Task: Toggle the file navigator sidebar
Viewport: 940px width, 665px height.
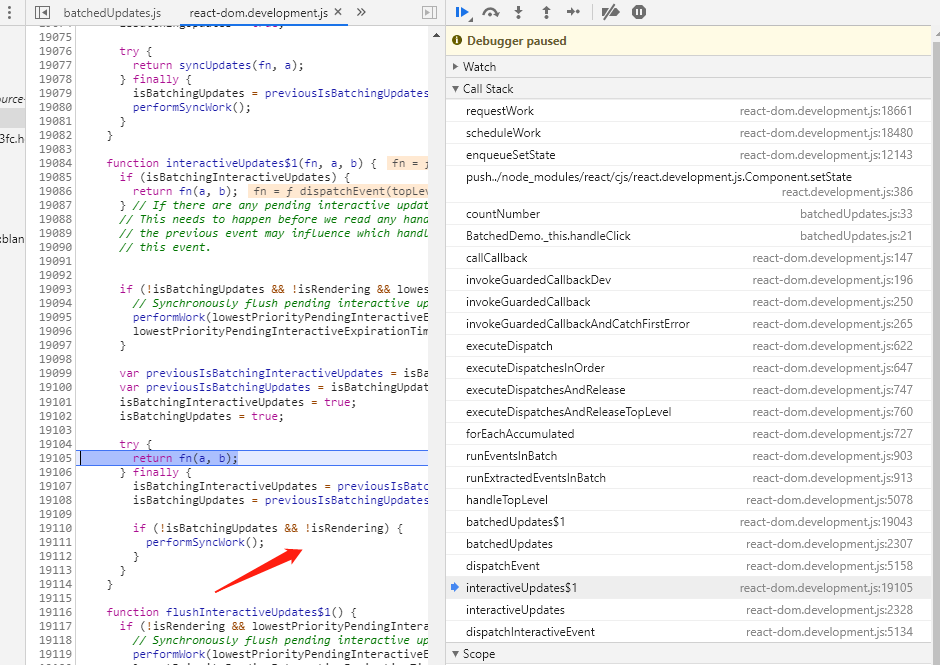Action: [41, 13]
